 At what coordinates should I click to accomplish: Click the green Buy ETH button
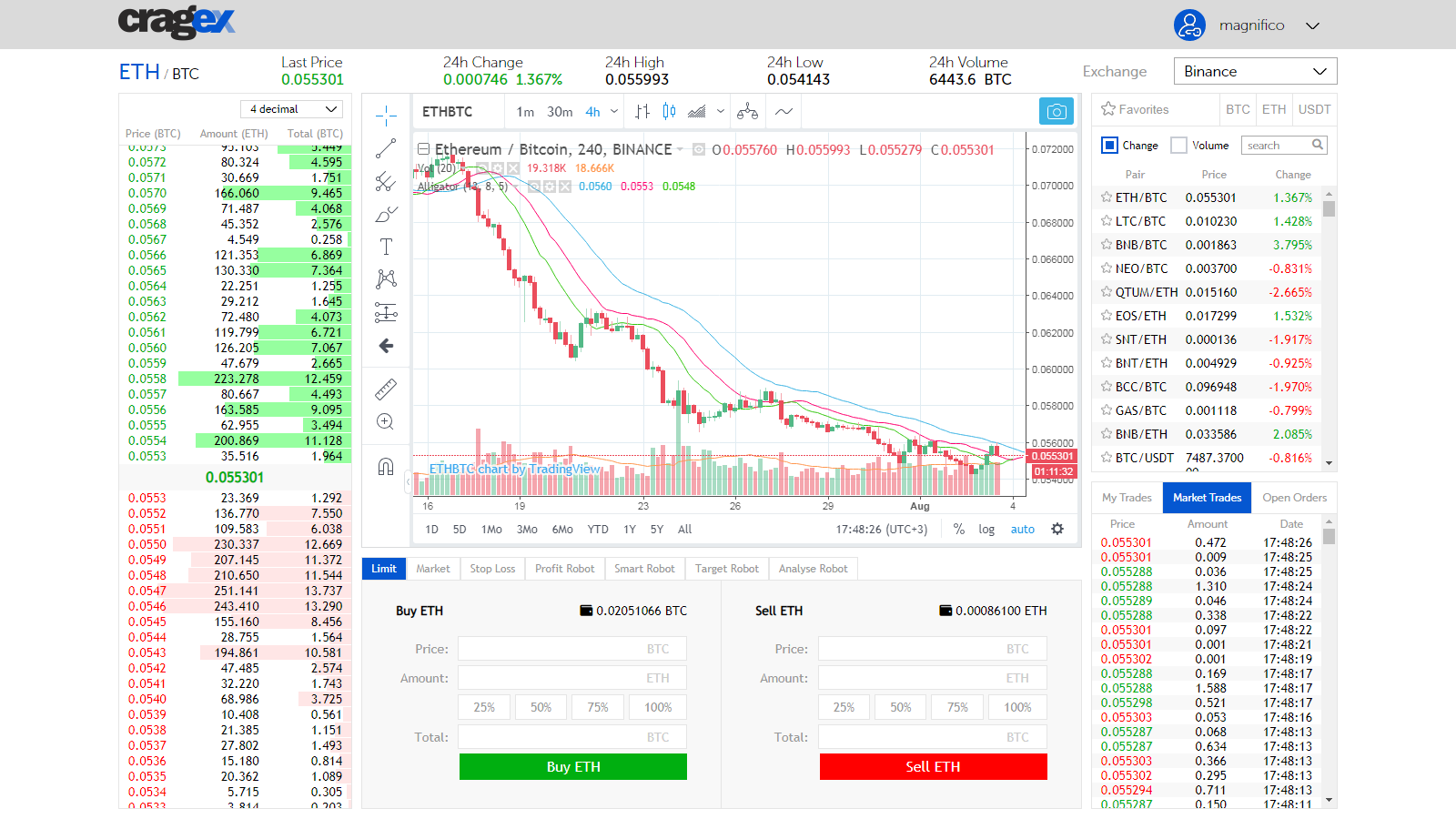(x=573, y=767)
